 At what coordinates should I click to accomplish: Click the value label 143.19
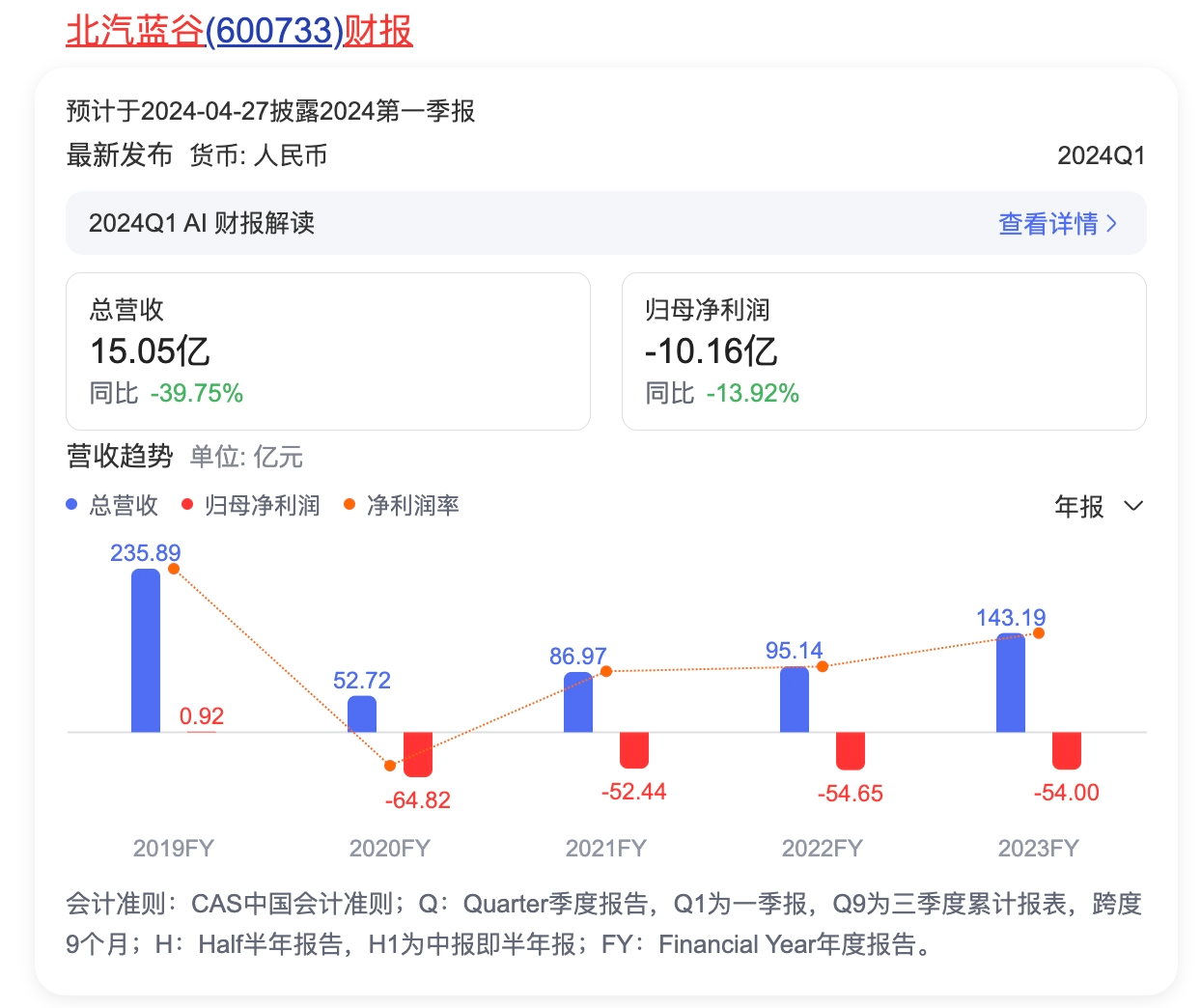(x=1011, y=618)
